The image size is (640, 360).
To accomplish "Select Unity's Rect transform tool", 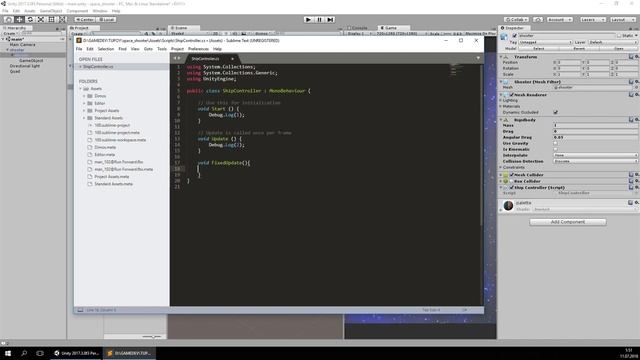I will click(51, 19).
